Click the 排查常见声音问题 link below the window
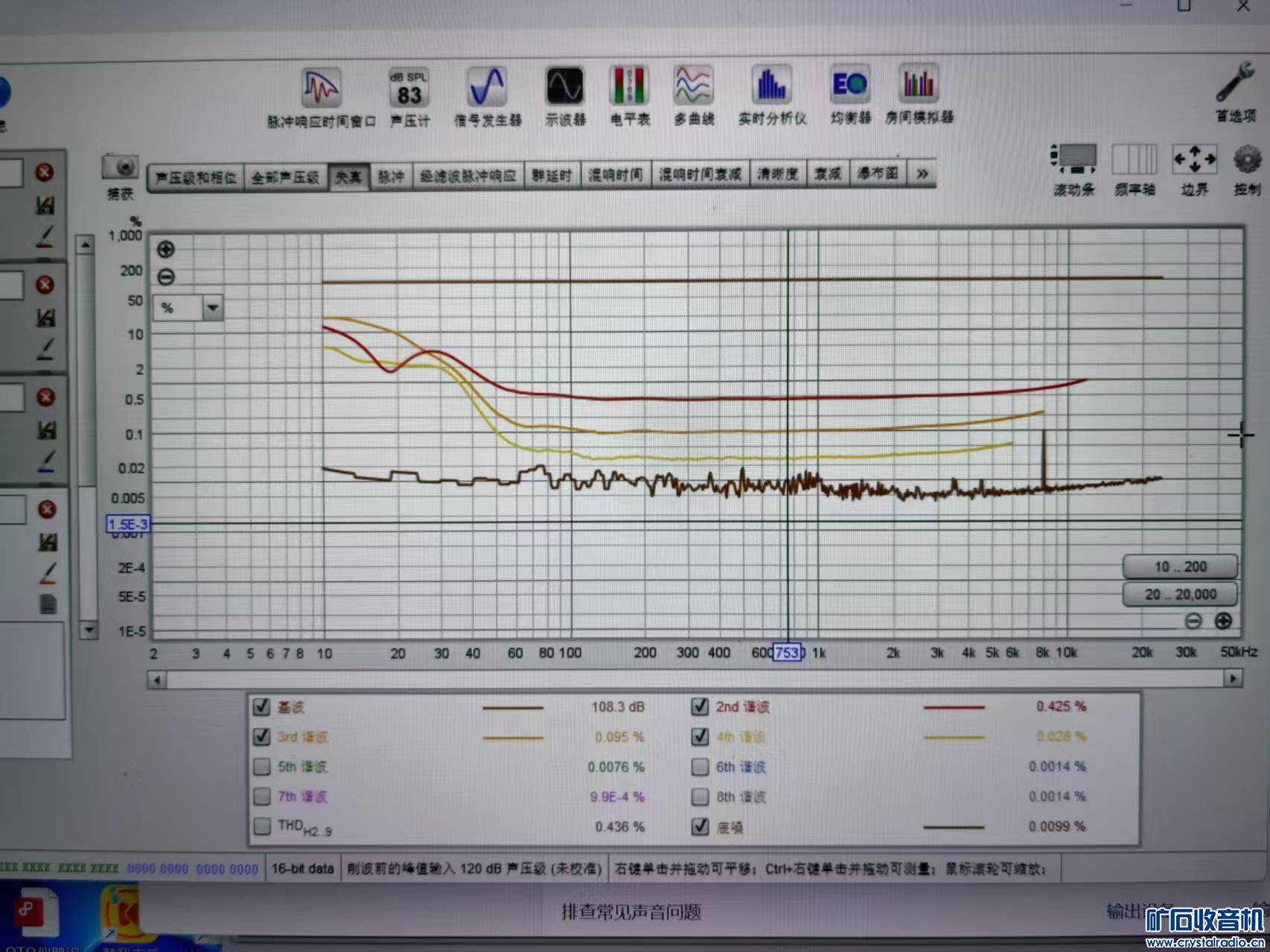This screenshot has width=1270, height=952. (x=631, y=912)
